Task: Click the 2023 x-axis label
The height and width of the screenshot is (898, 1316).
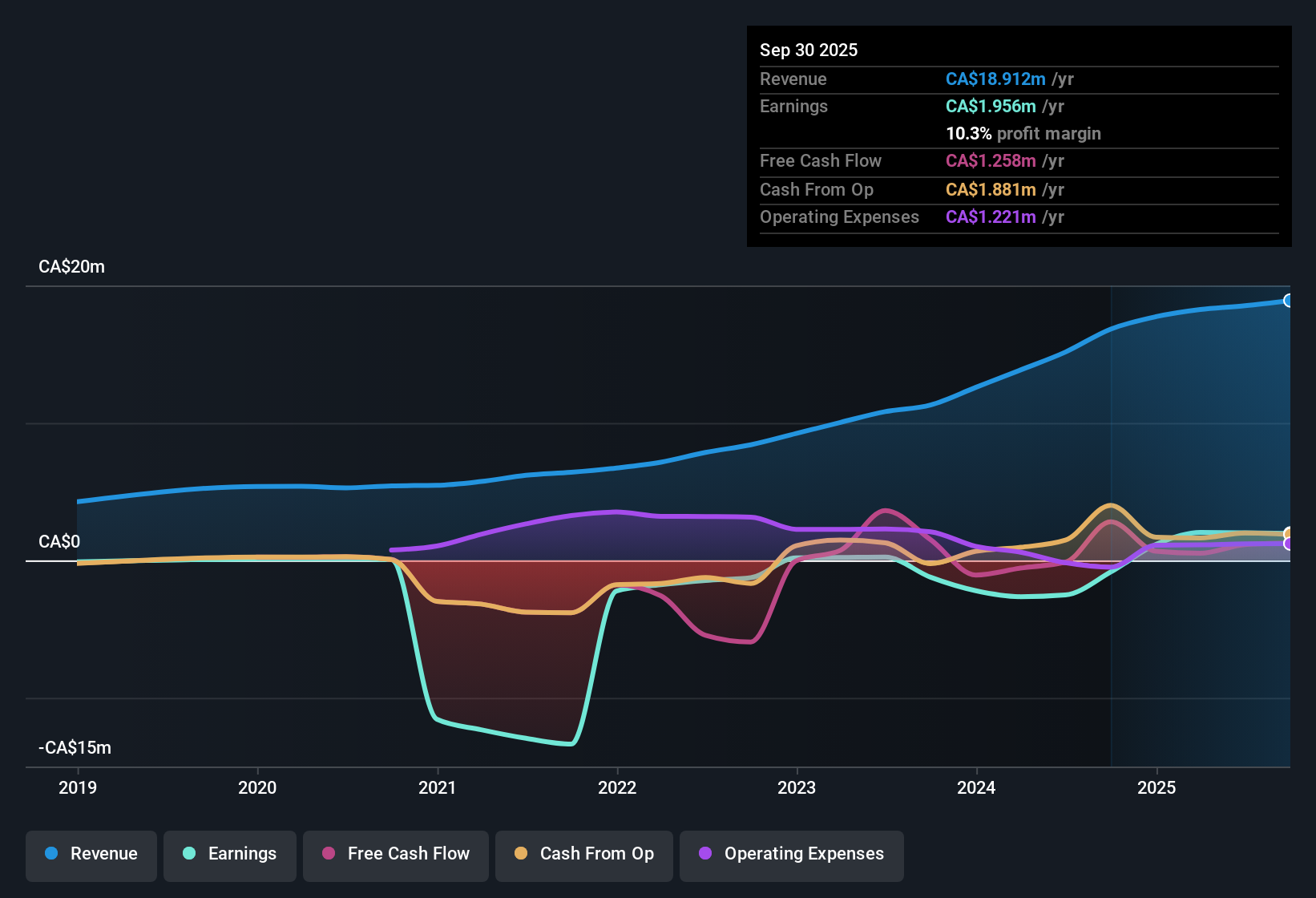Action: 797,787
